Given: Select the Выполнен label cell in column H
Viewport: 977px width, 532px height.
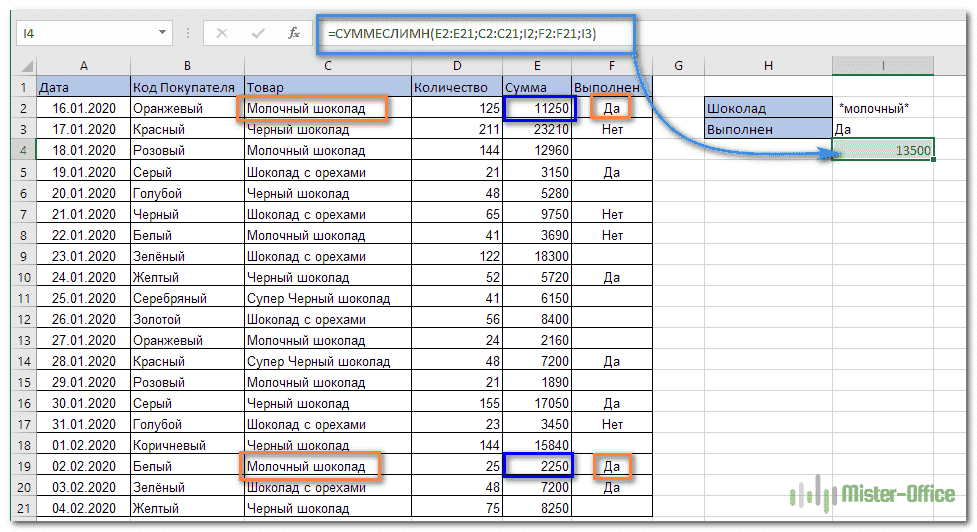Looking at the screenshot, I should coord(768,129).
